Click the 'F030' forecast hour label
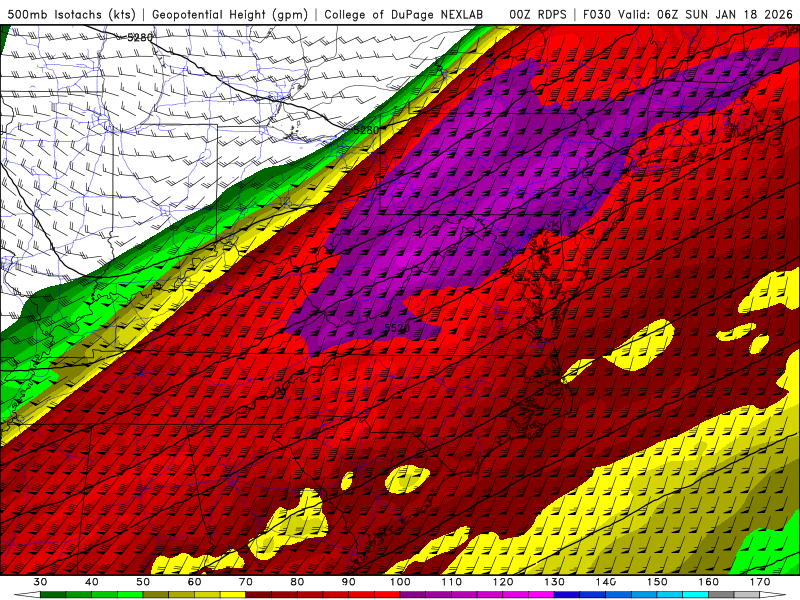800x600 pixels. tap(596, 14)
